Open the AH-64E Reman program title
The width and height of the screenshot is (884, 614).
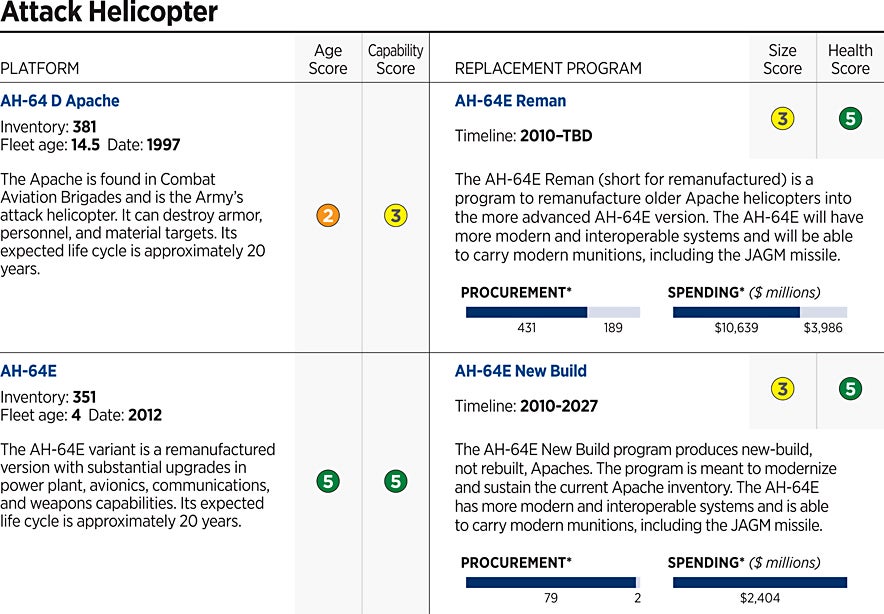point(510,101)
